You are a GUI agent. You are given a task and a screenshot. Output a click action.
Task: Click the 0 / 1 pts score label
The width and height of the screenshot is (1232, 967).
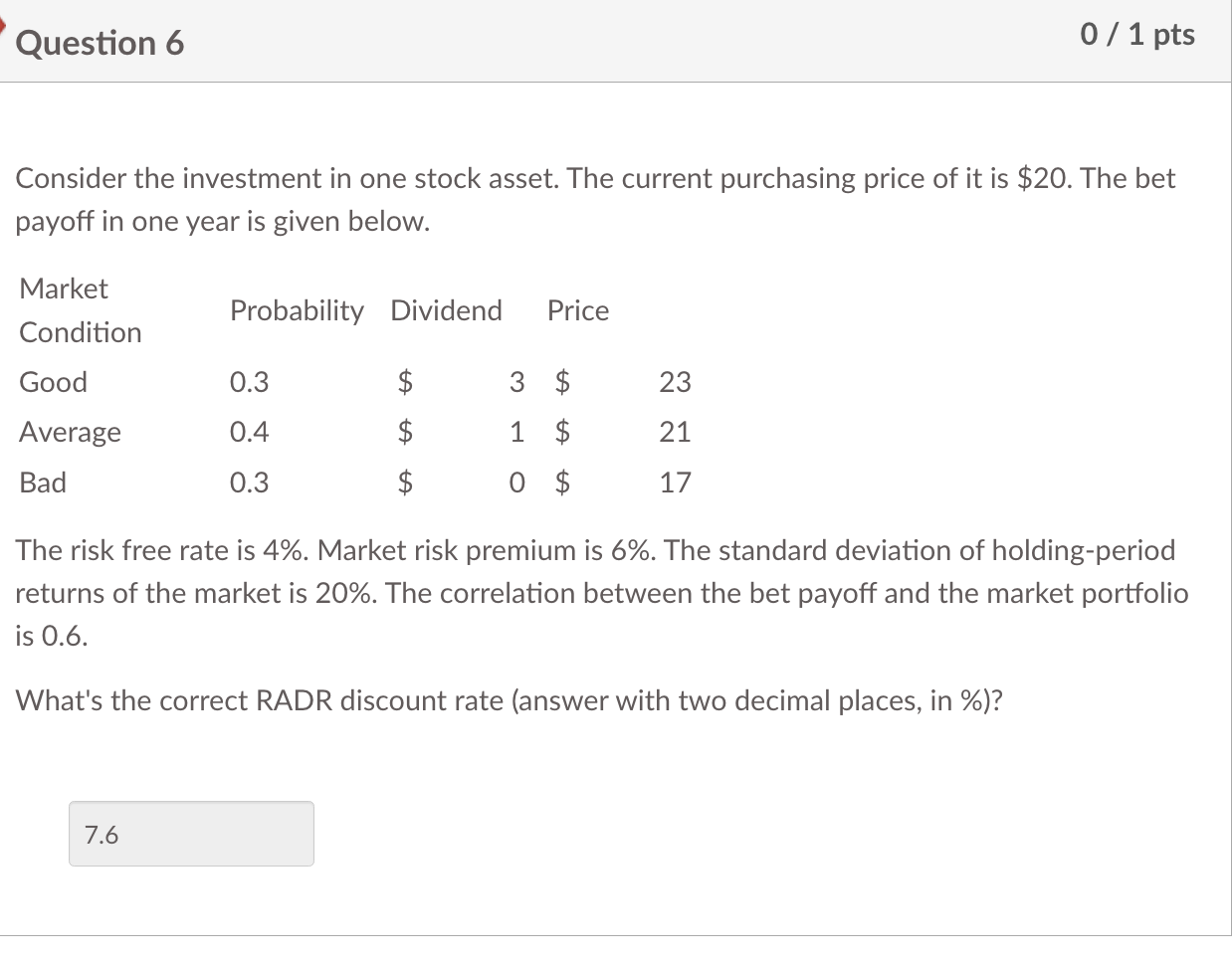(x=1137, y=35)
